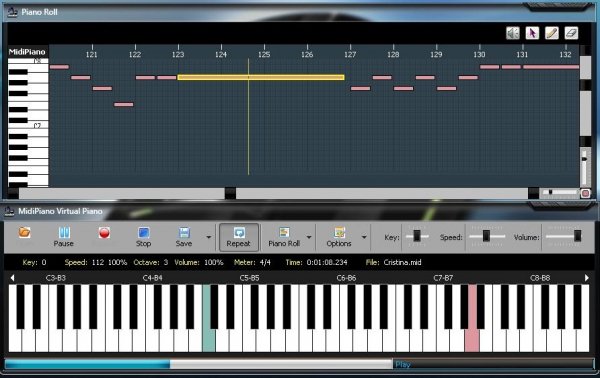
Task: Click the Time: 0:01:08.234 readout
Action: coord(316,262)
